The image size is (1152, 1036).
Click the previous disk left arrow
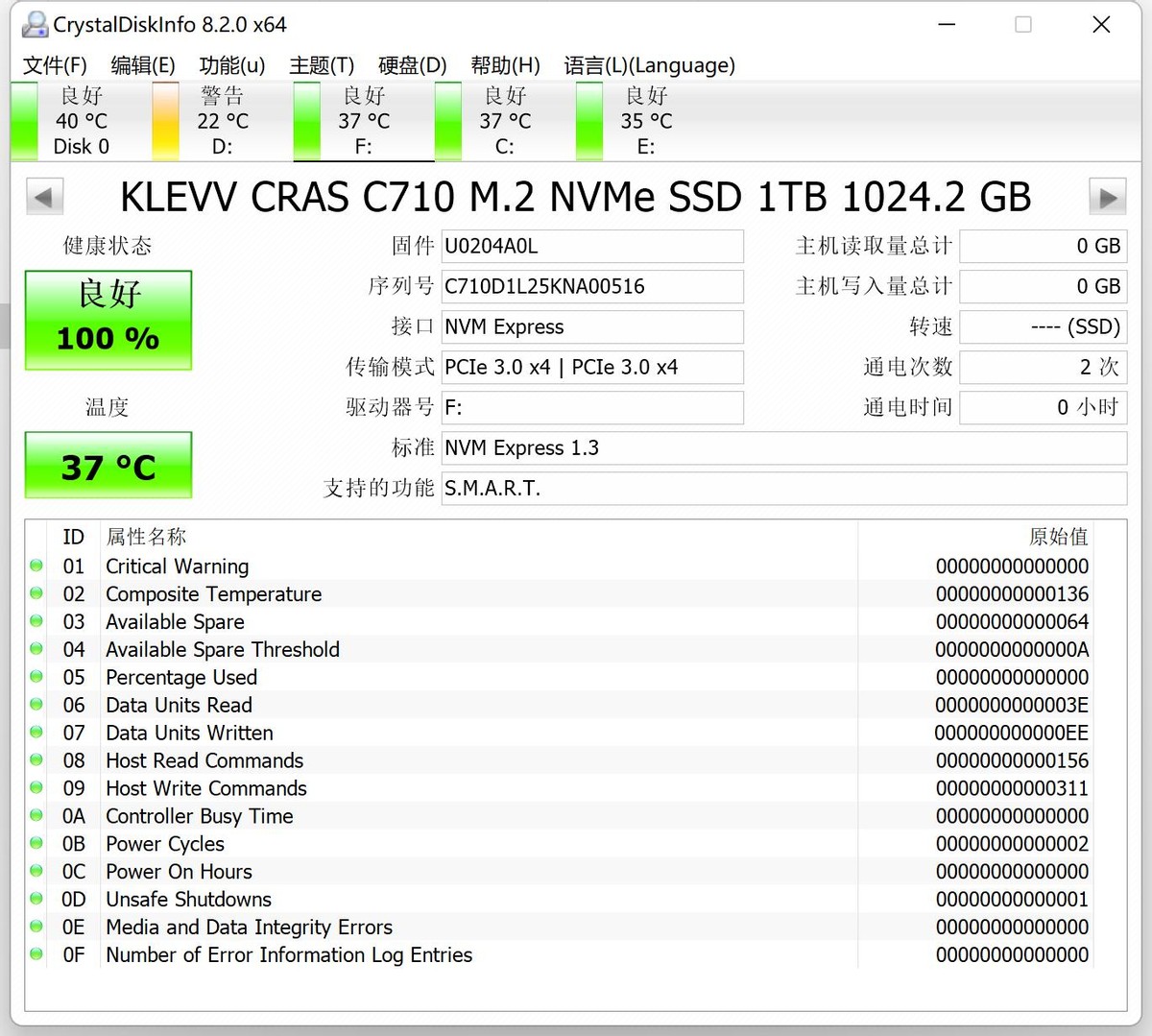click(44, 198)
